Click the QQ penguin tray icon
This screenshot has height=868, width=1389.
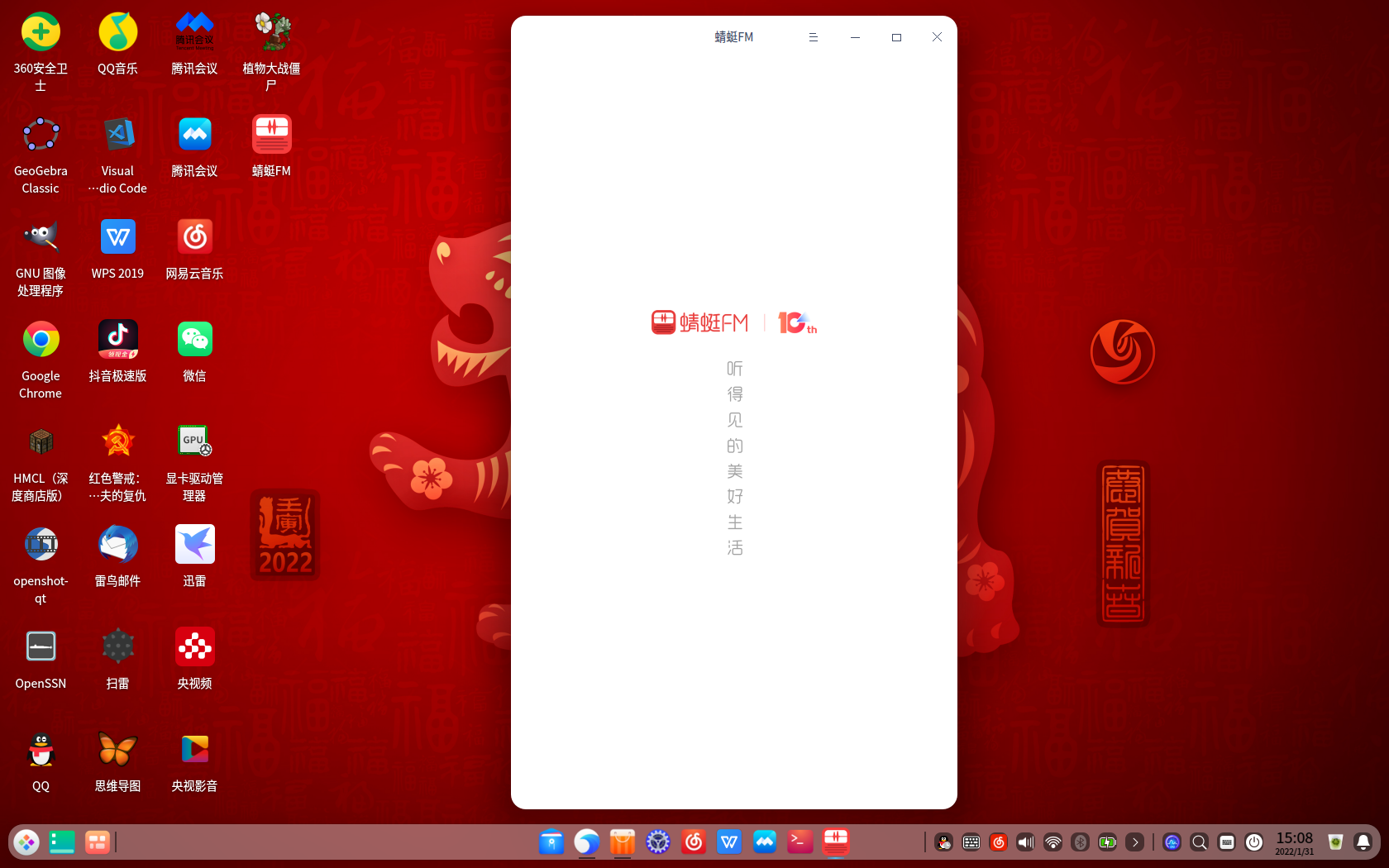(944, 842)
